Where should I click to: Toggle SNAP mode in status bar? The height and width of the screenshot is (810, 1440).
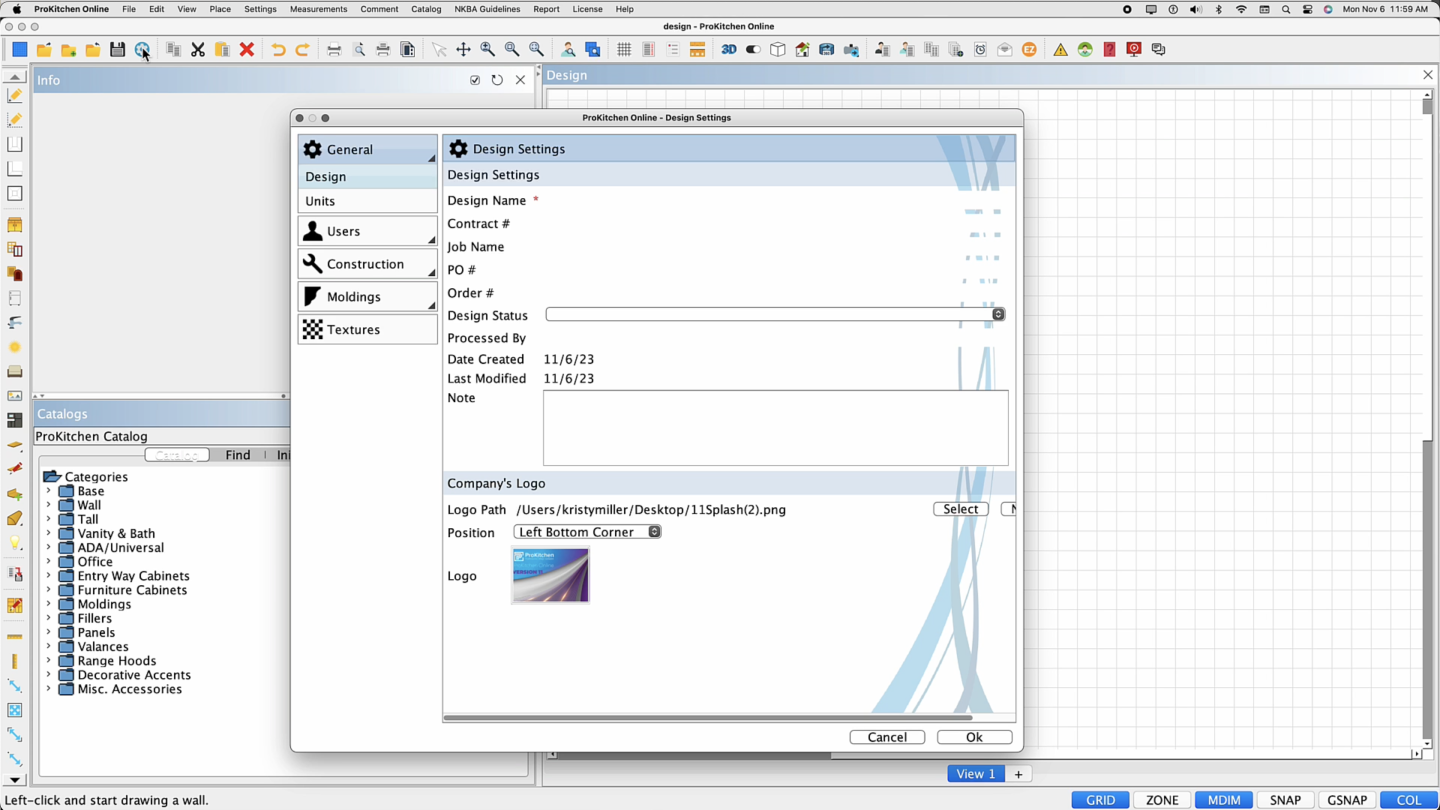pyautogui.click(x=1285, y=800)
